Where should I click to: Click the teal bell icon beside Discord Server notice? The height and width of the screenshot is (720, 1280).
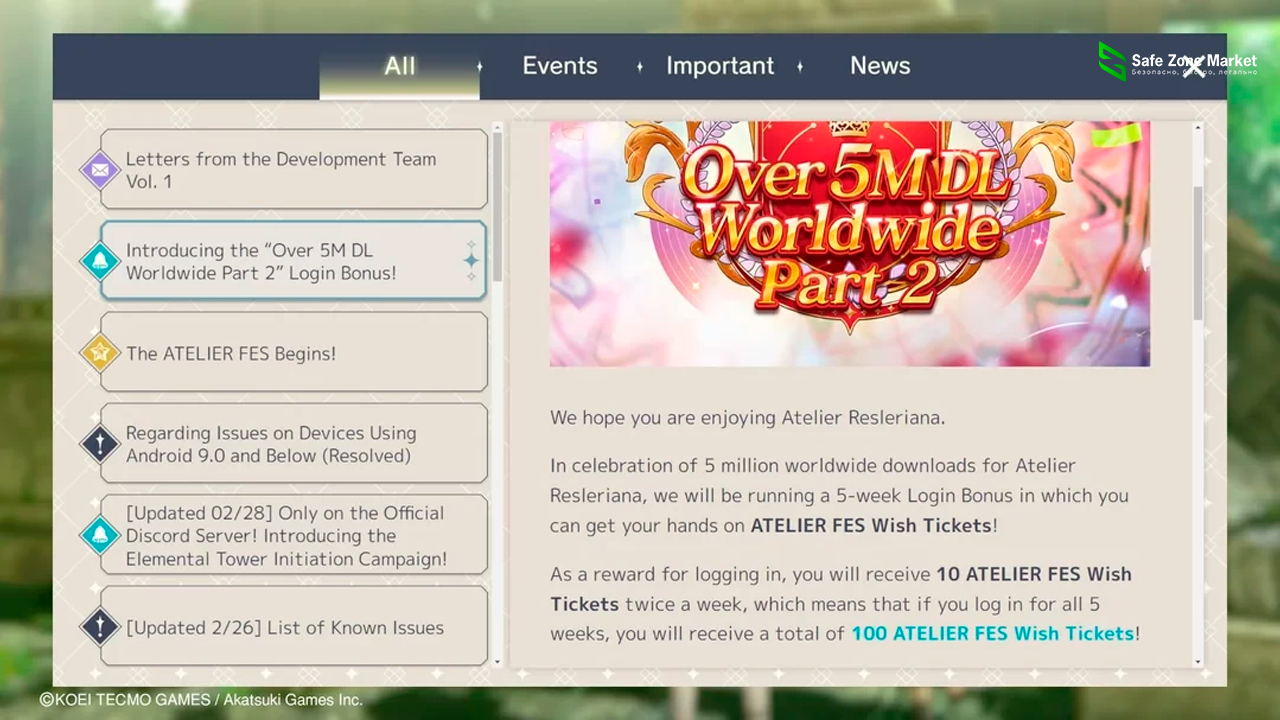point(100,535)
